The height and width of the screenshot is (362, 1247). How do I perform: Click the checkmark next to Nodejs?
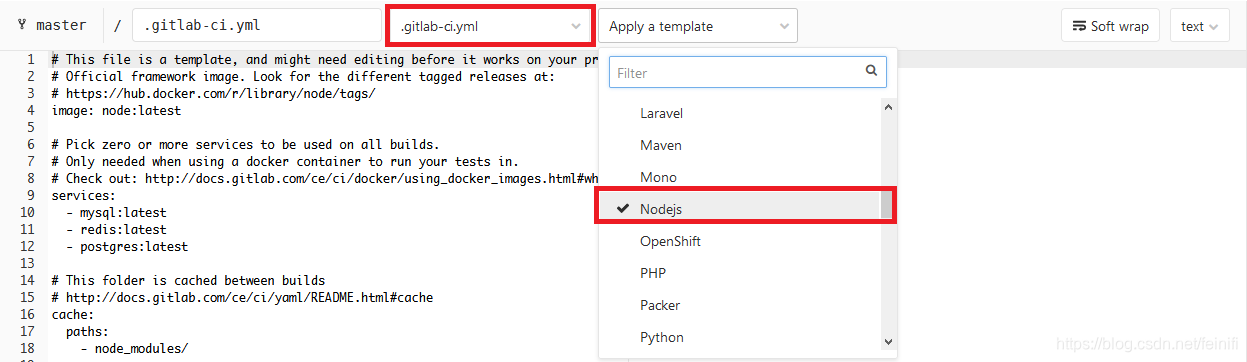pos(623,209)
